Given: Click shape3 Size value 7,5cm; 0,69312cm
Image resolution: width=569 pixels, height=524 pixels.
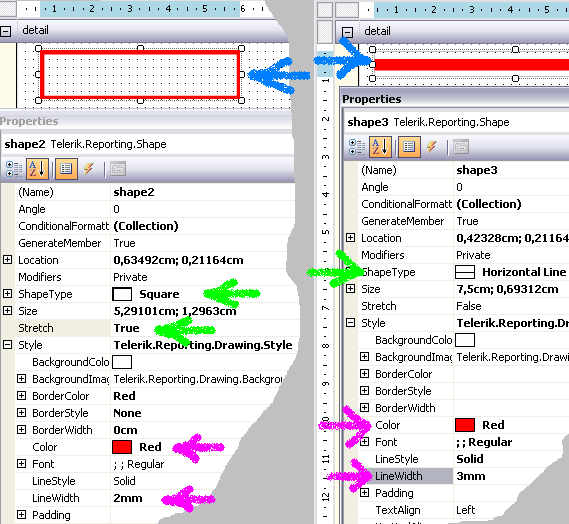Looking at the screenshot, I should 507,289.
